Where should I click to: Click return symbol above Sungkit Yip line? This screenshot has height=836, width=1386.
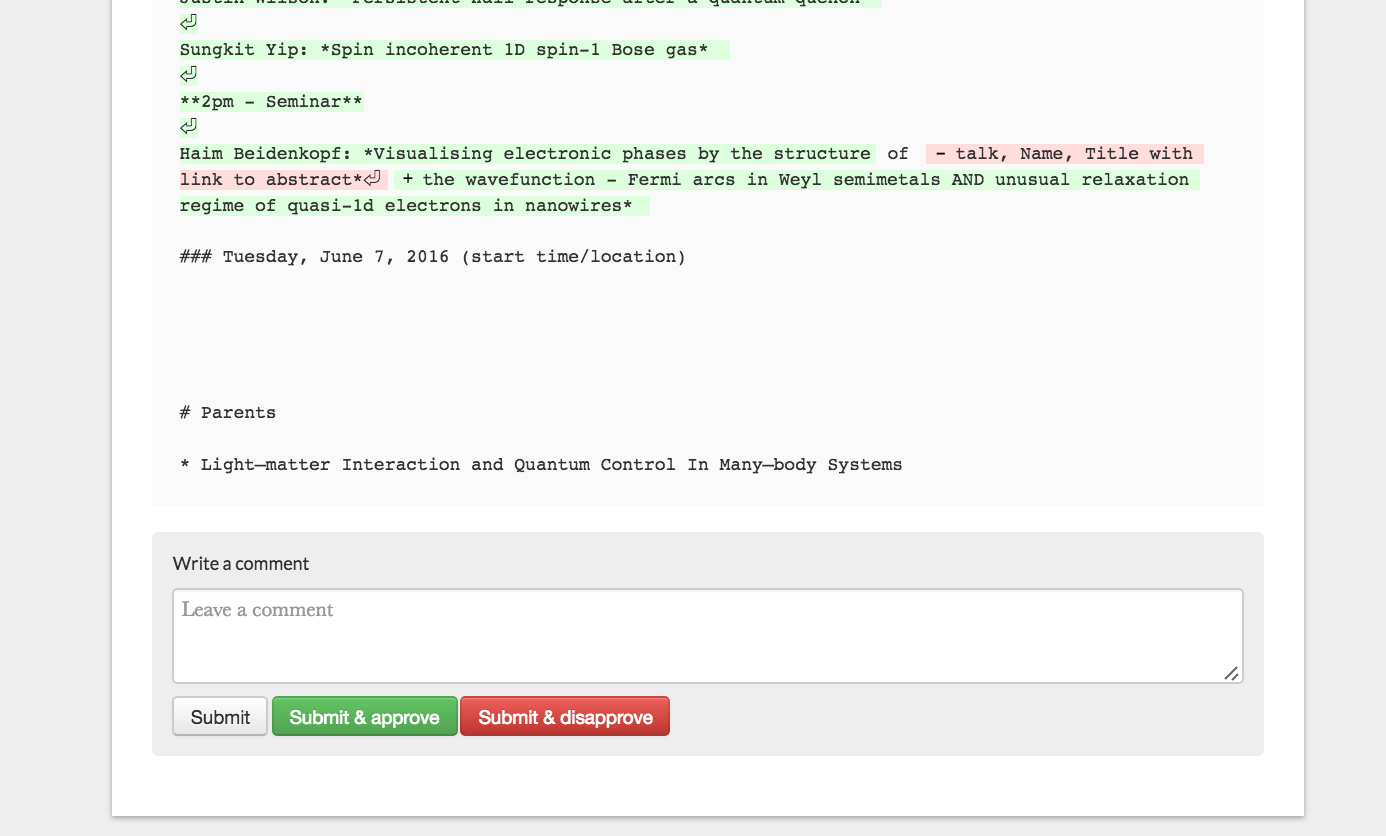(x=188, y=23)
